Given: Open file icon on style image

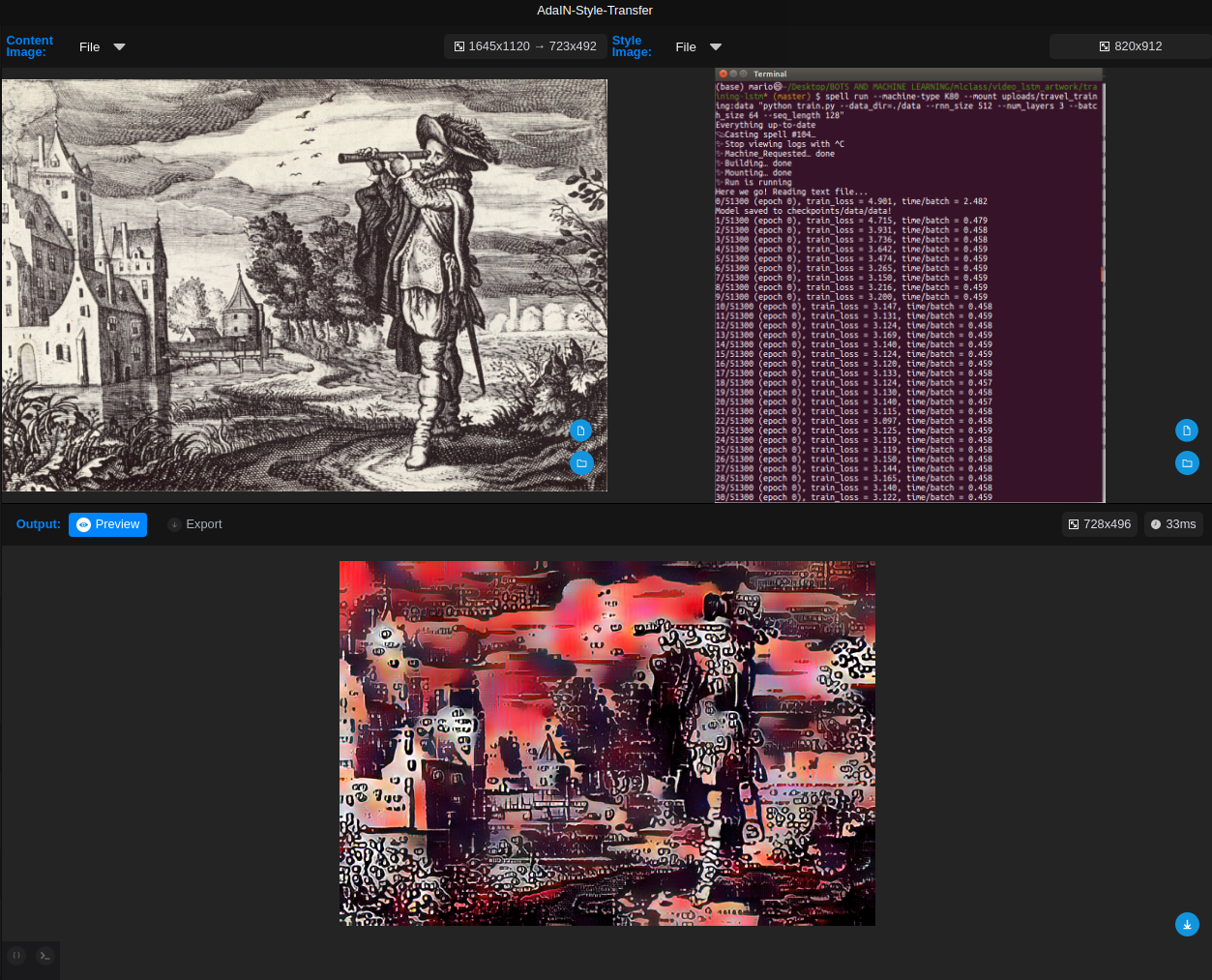Looking at the screenshot, I should [1187, 431].
